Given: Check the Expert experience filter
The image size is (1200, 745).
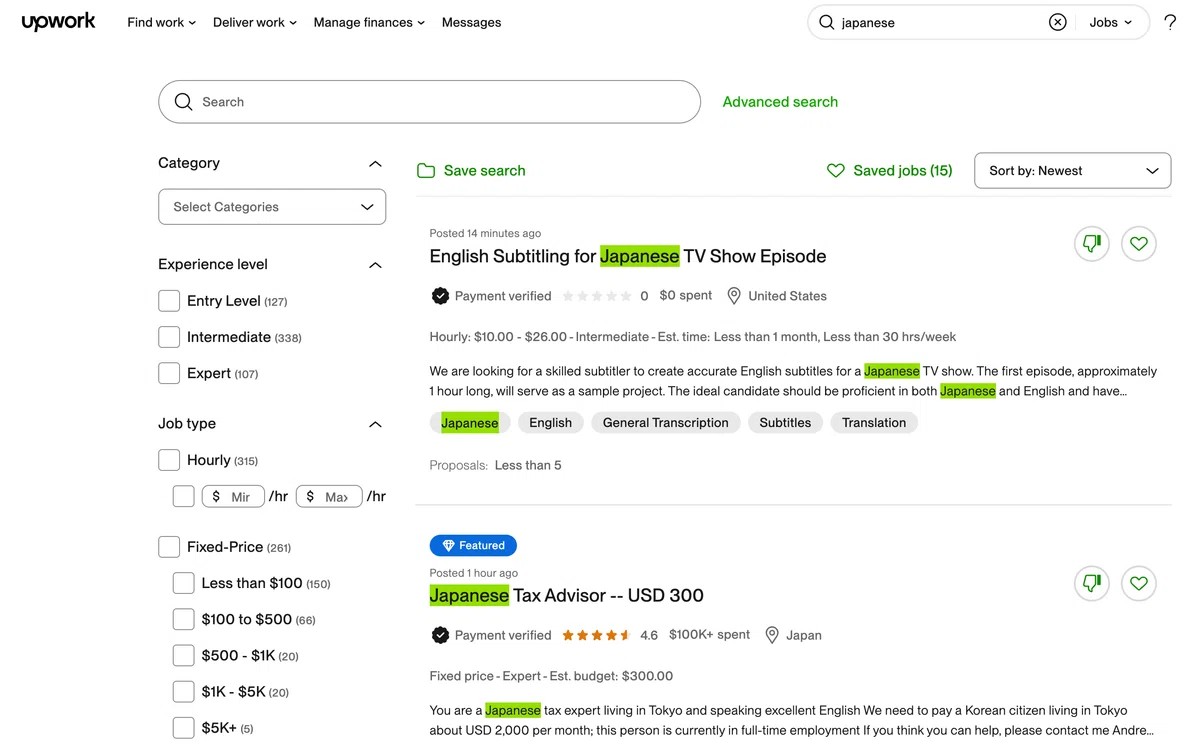Looking at the screenshot, I should coord(169,373).
